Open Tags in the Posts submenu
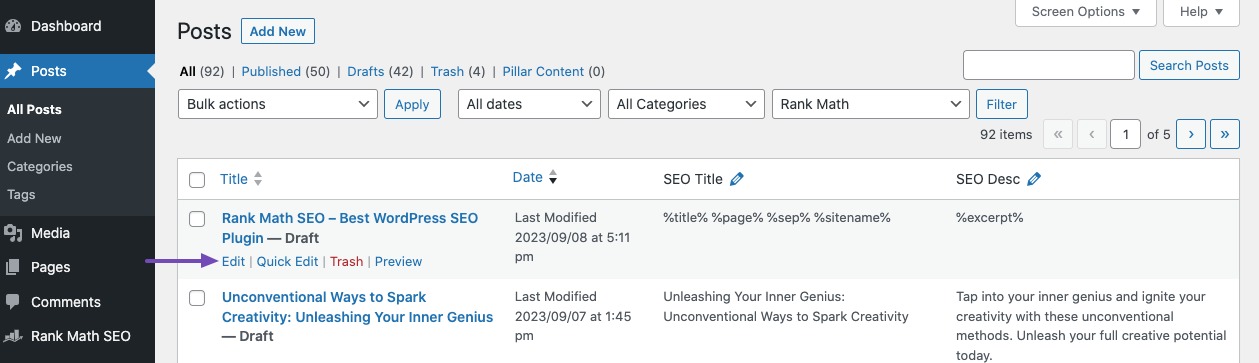Screen dimensions: 1259x363 coord(21,194)
